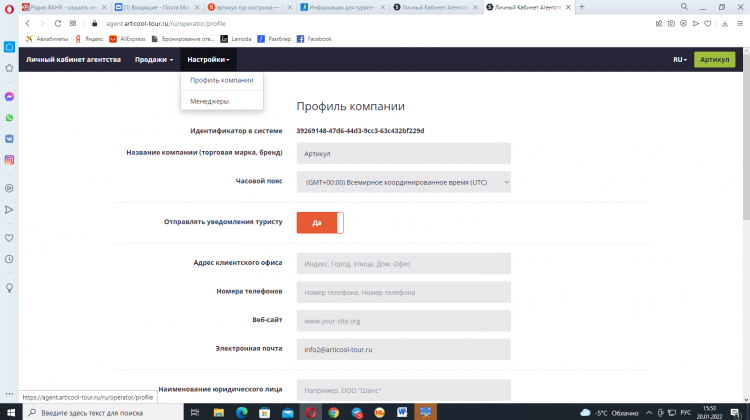Viewport: 750px width, 420px height.
Task: Open Рамблер bookmark
Action: tap(274, 39)
